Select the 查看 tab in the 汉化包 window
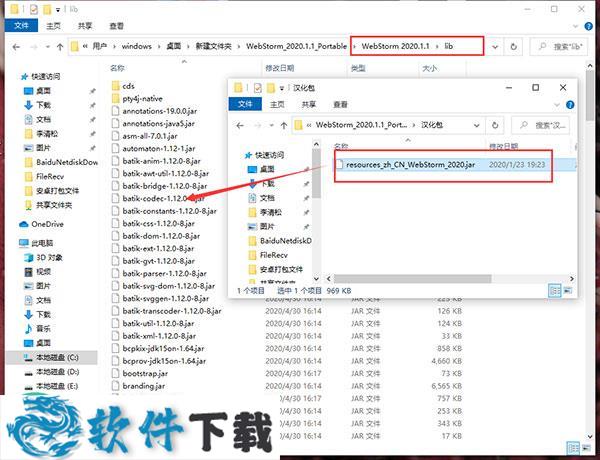This screenshot has width=600, height=460. click(340, 104)
